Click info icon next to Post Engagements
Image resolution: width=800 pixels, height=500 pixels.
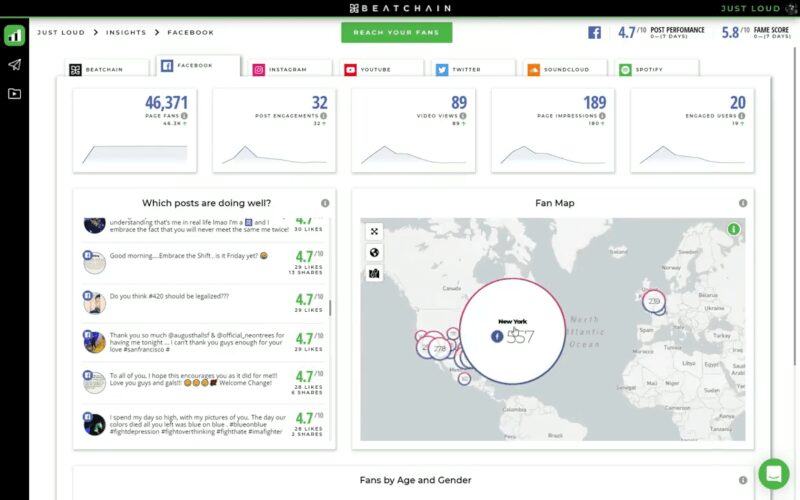323,116
